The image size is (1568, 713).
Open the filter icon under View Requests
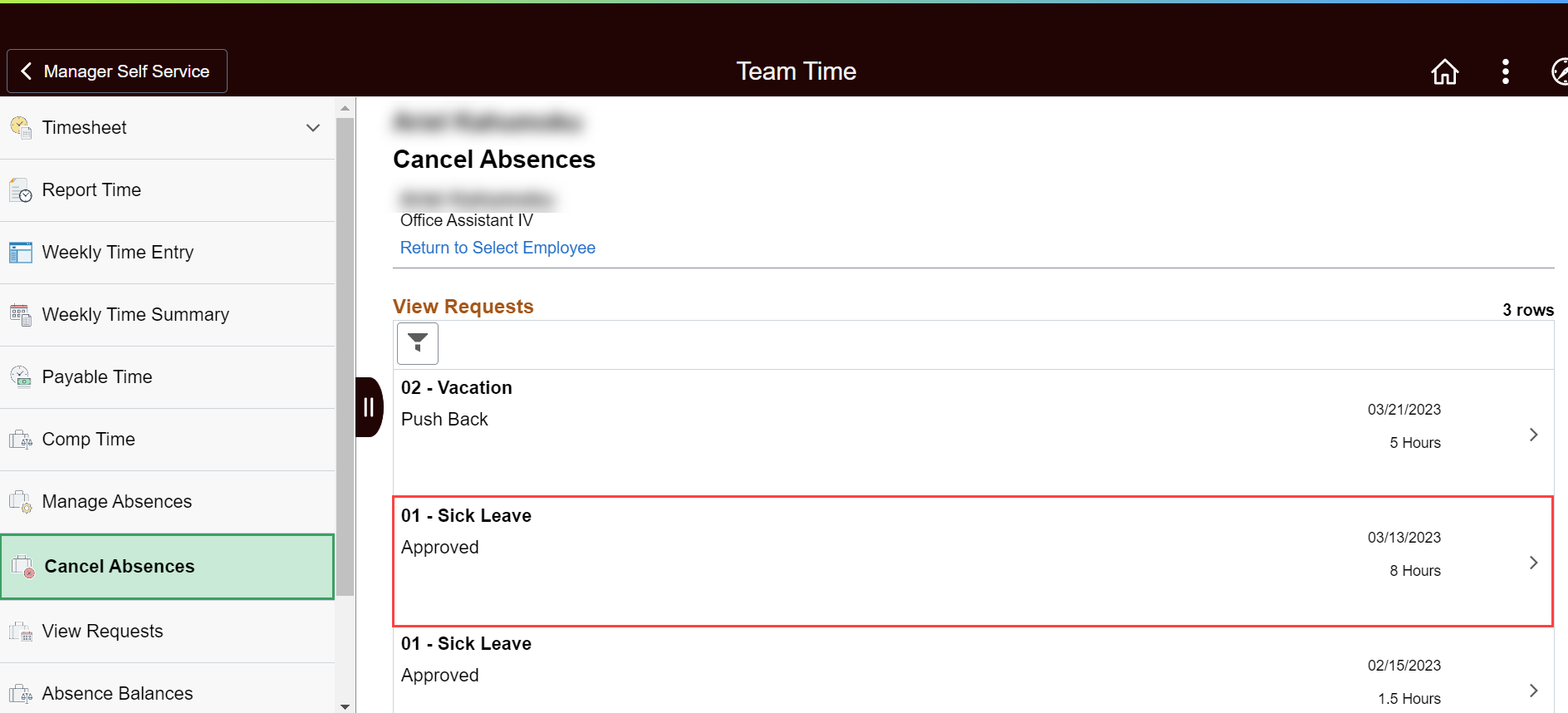pyautogui.click(x=417, y=343)
